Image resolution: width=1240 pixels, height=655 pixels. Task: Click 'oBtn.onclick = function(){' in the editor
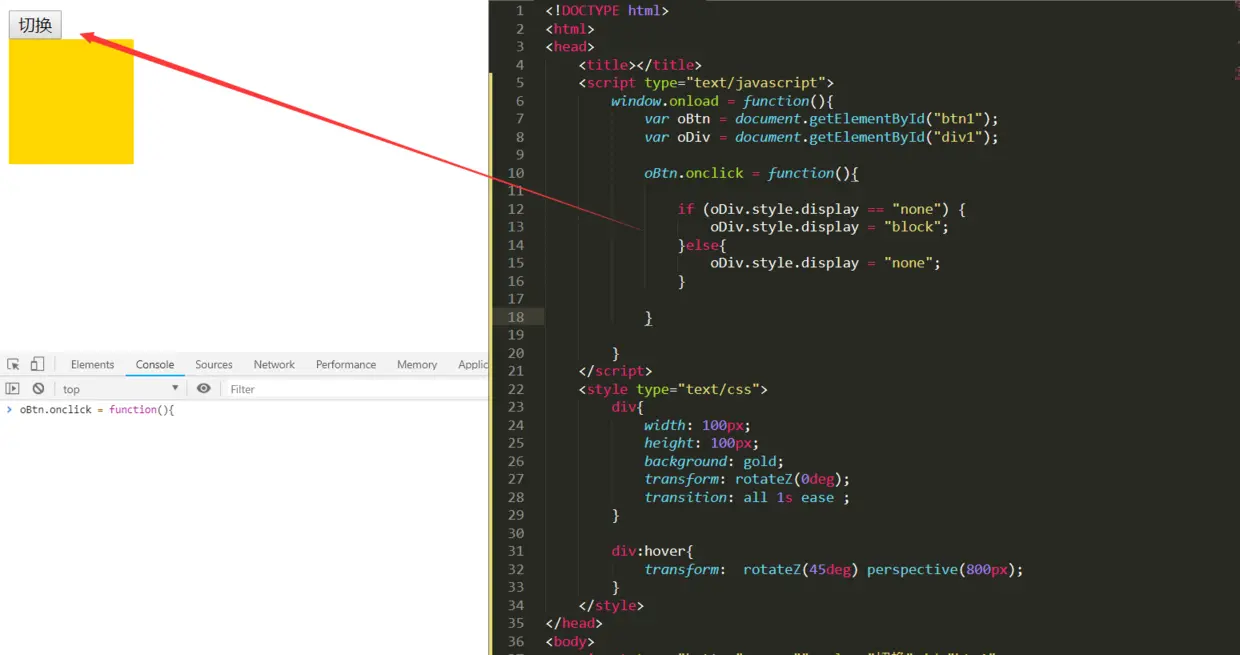pyautogui.click(x=752, y=173)
